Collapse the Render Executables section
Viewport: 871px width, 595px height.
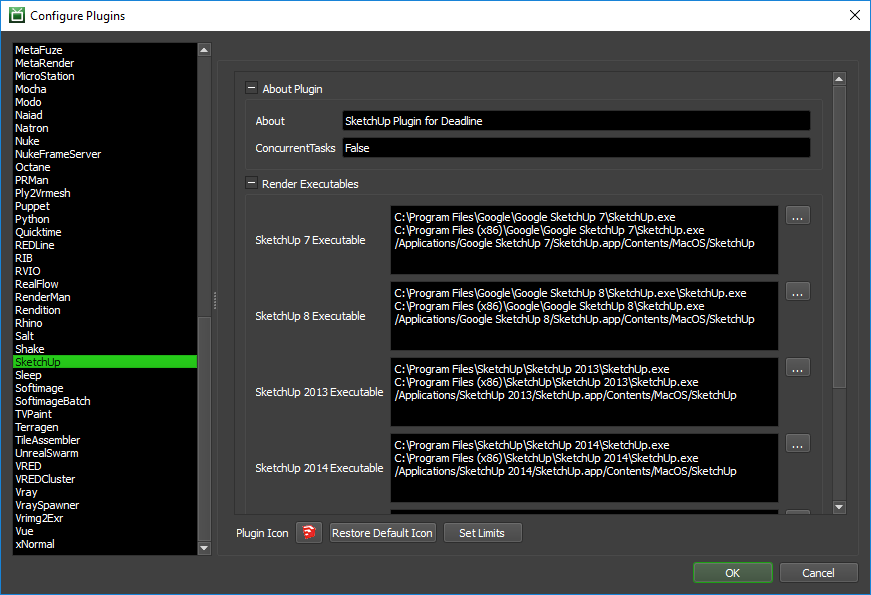pyautogui.click(x=252, y=183)
